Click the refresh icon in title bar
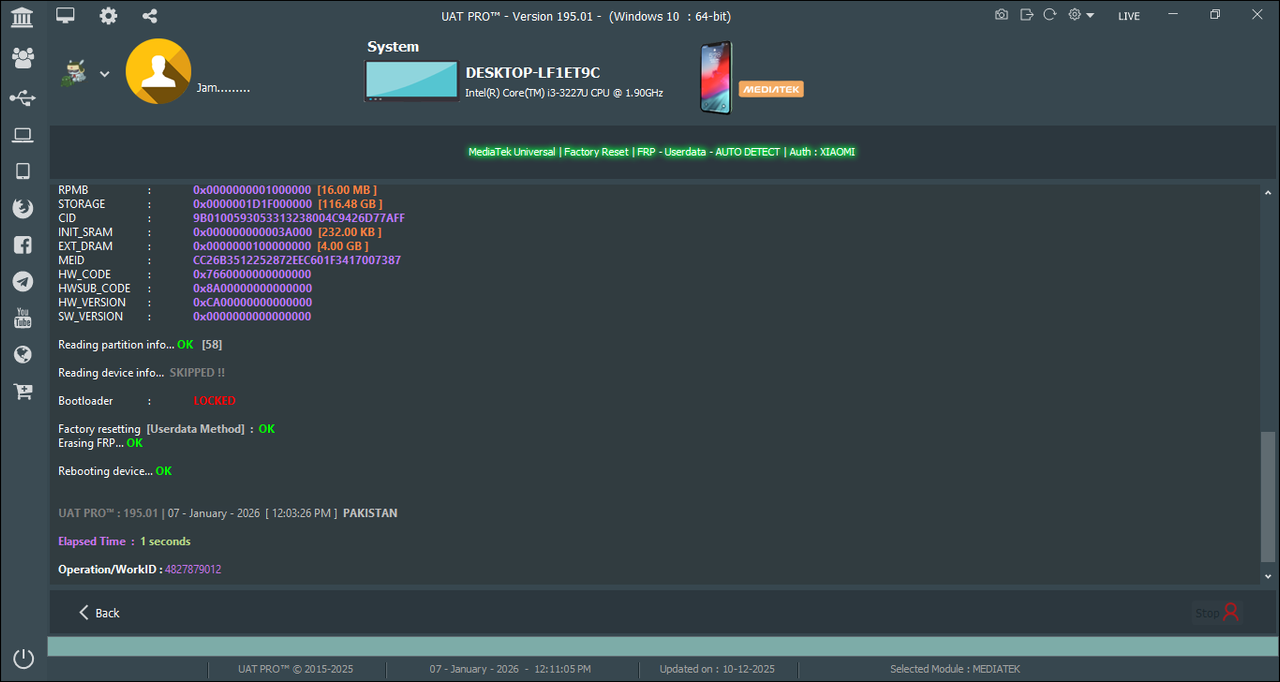1280x682 pixels. [x=1050, y=15]
